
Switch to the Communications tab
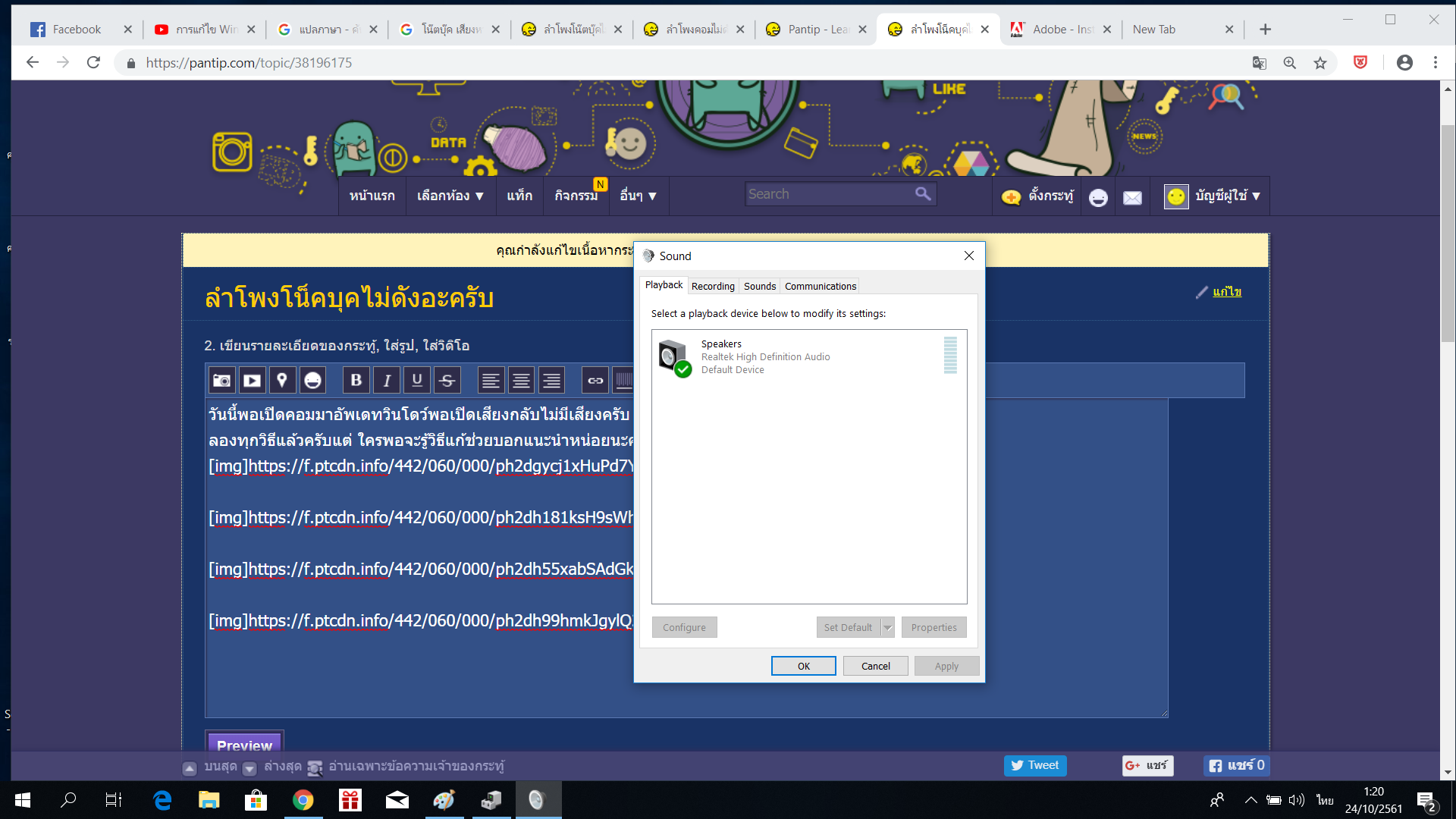820,286
